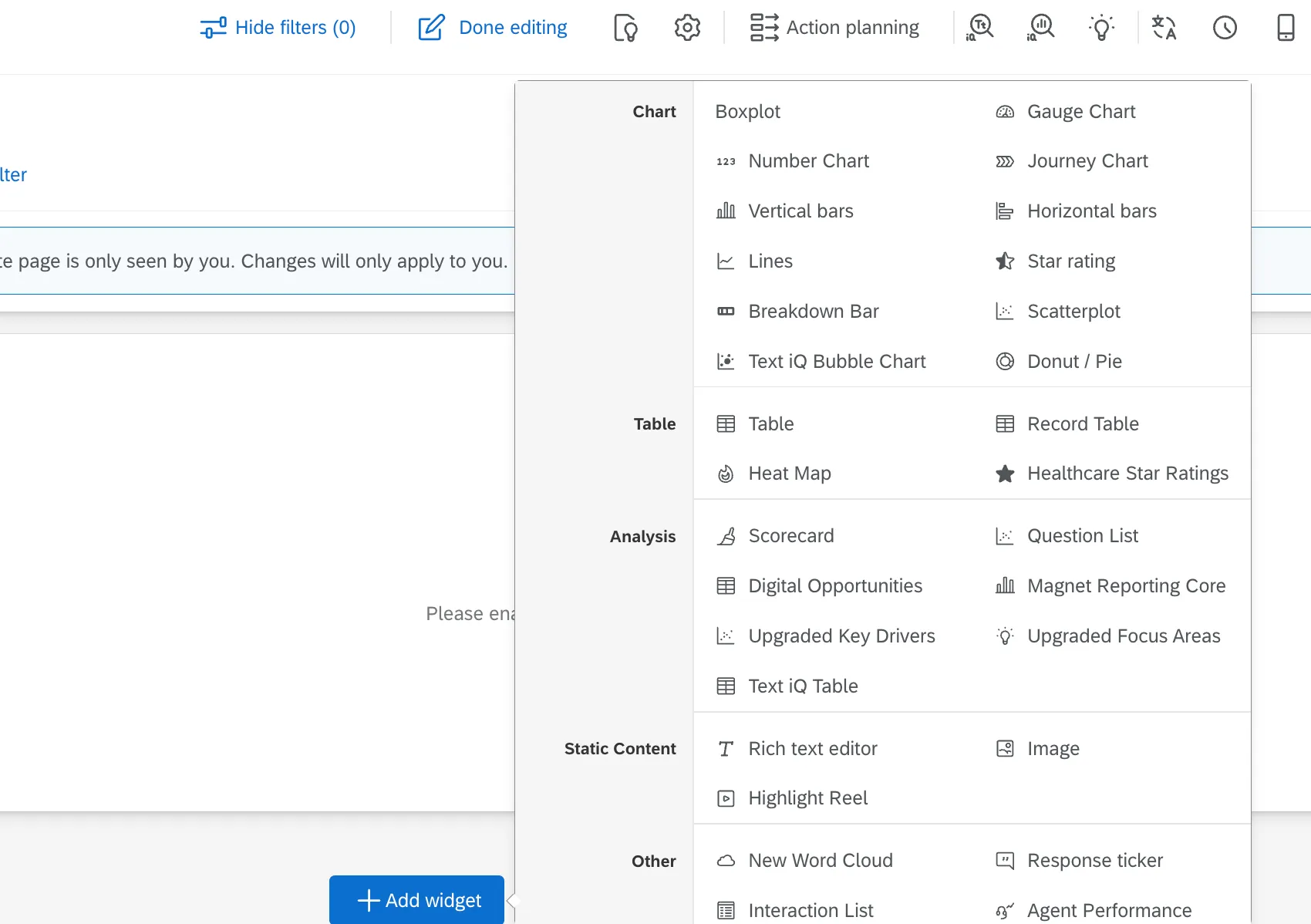Screen dimensions: 1311x924
Task: Select Scatterplot widget icon
Action: pos(1005,312)
